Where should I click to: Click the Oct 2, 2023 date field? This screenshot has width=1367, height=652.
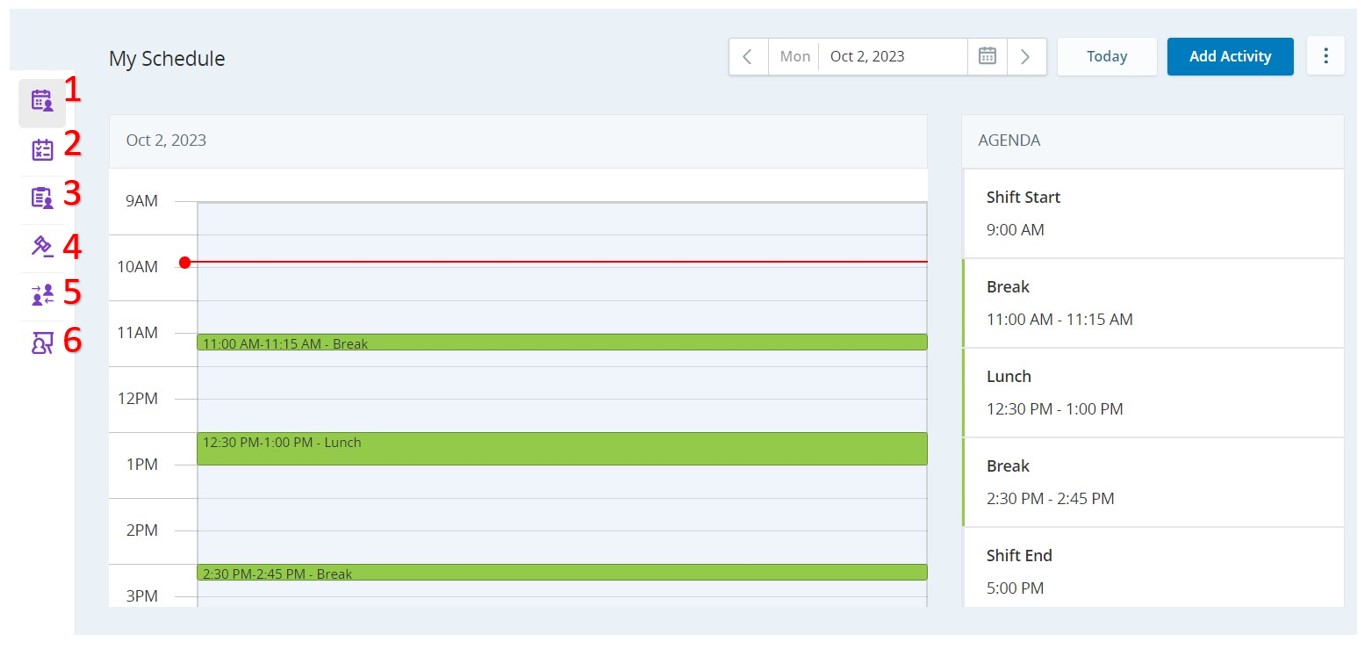pyautogui.click(x=890, y=57)
